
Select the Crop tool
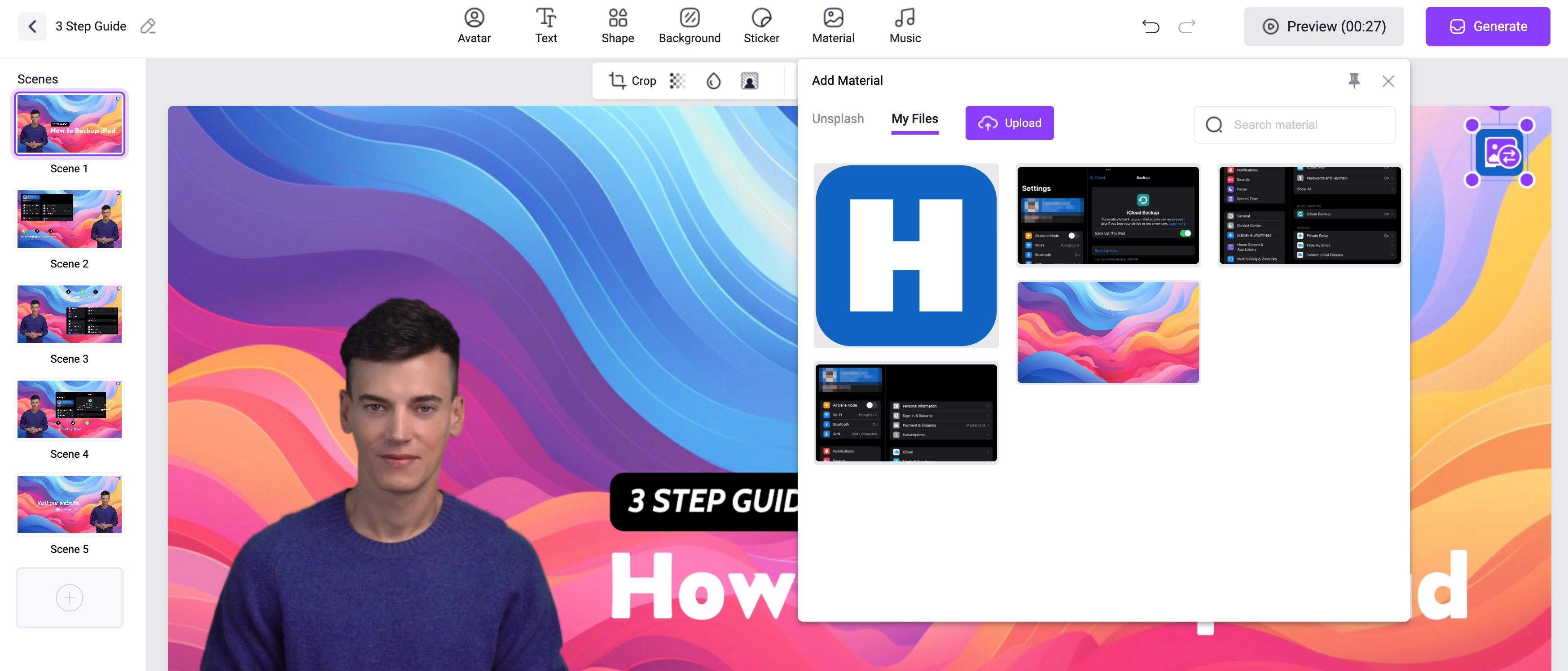click(x=632, y=81)
